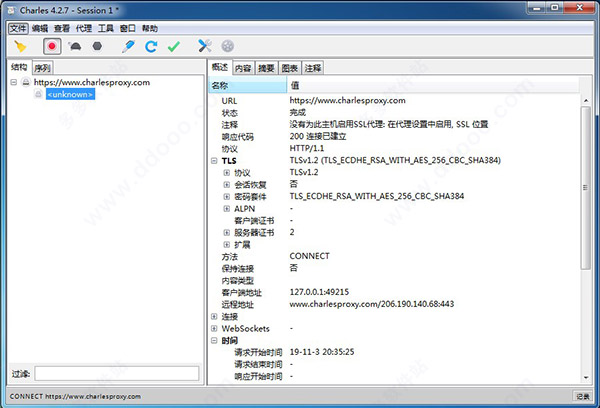Toggle breakpoints with the hexagon icon

point(97,46)
